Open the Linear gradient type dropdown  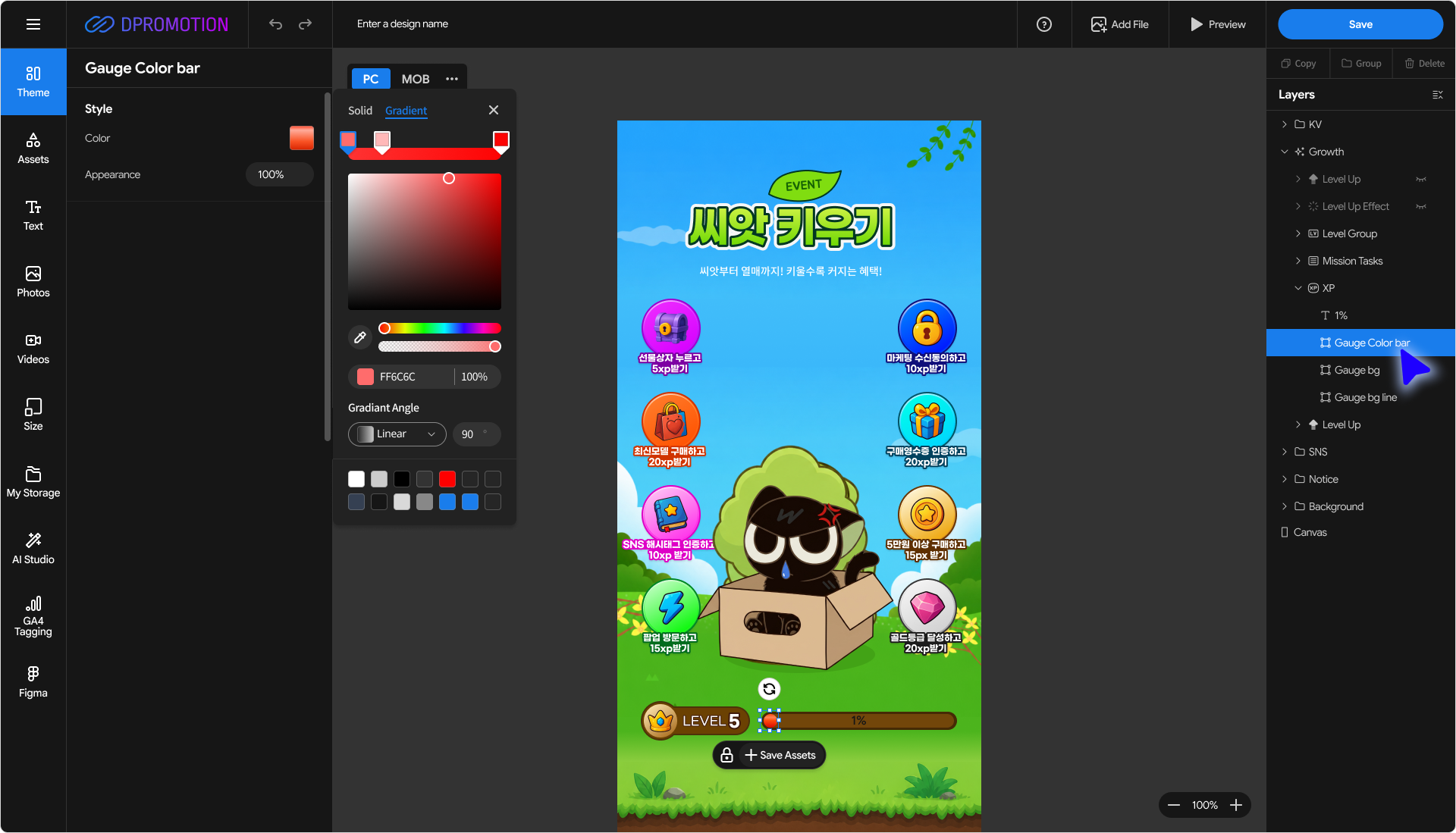tap(397, 434)
